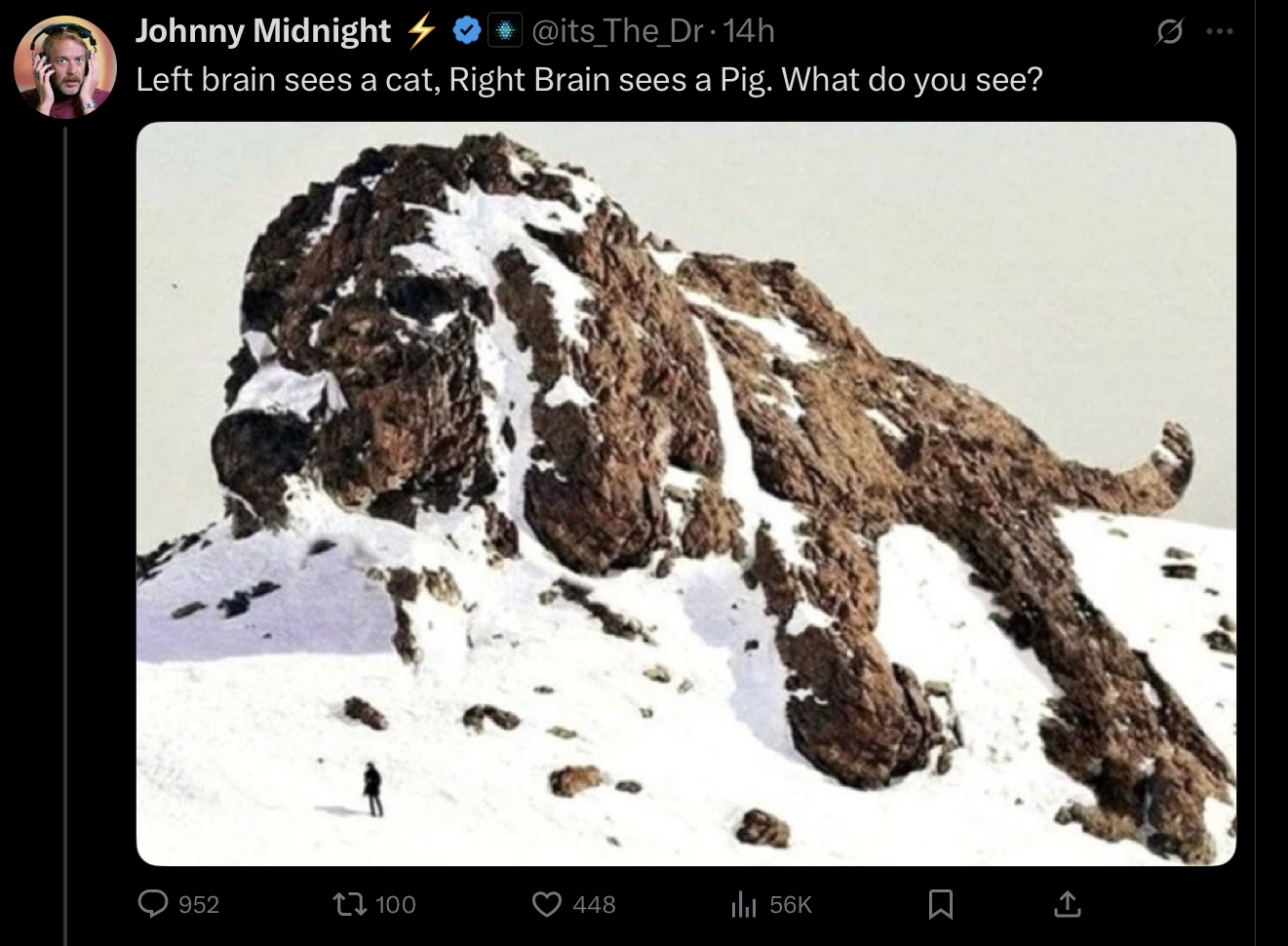
Task: Open the 14h timestamp link
Action: [750, 31]
